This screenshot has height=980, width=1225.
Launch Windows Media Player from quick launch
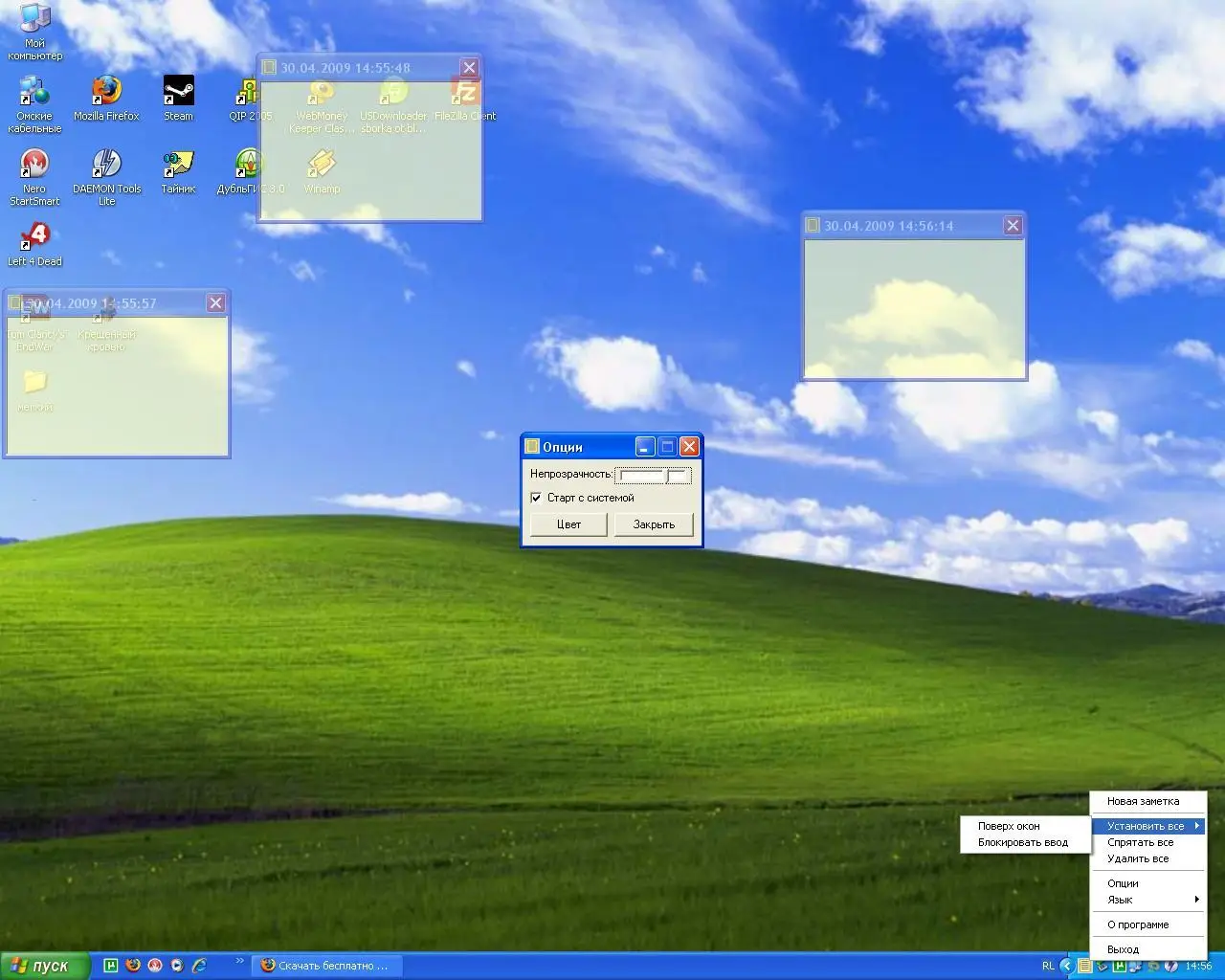(x=177, y=966)
